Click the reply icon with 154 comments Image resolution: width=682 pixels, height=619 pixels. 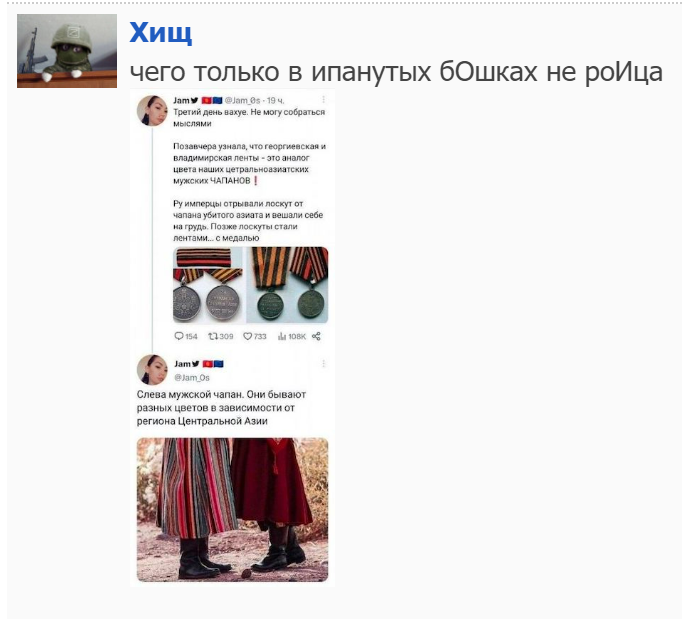coord(179,336)
